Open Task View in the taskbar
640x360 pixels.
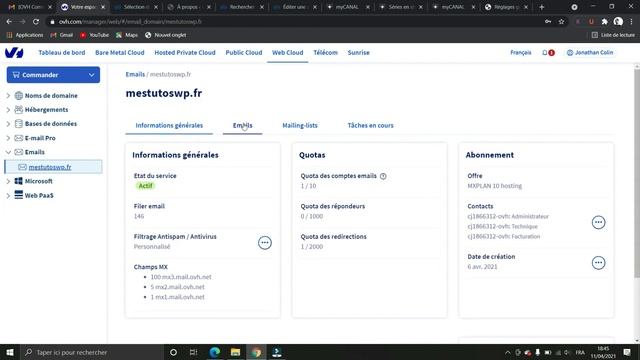pos(193,352)
